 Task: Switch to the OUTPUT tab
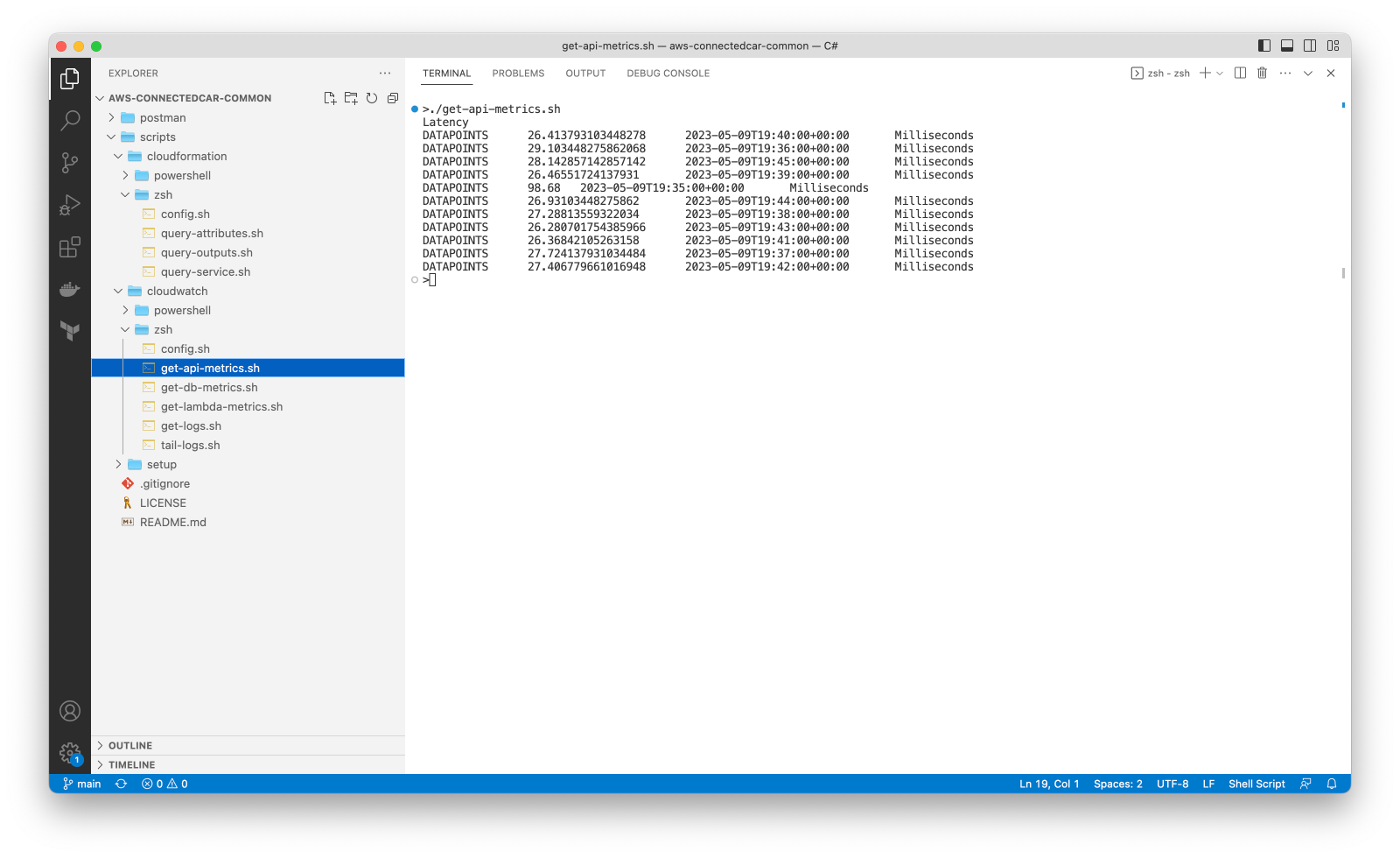585,74
